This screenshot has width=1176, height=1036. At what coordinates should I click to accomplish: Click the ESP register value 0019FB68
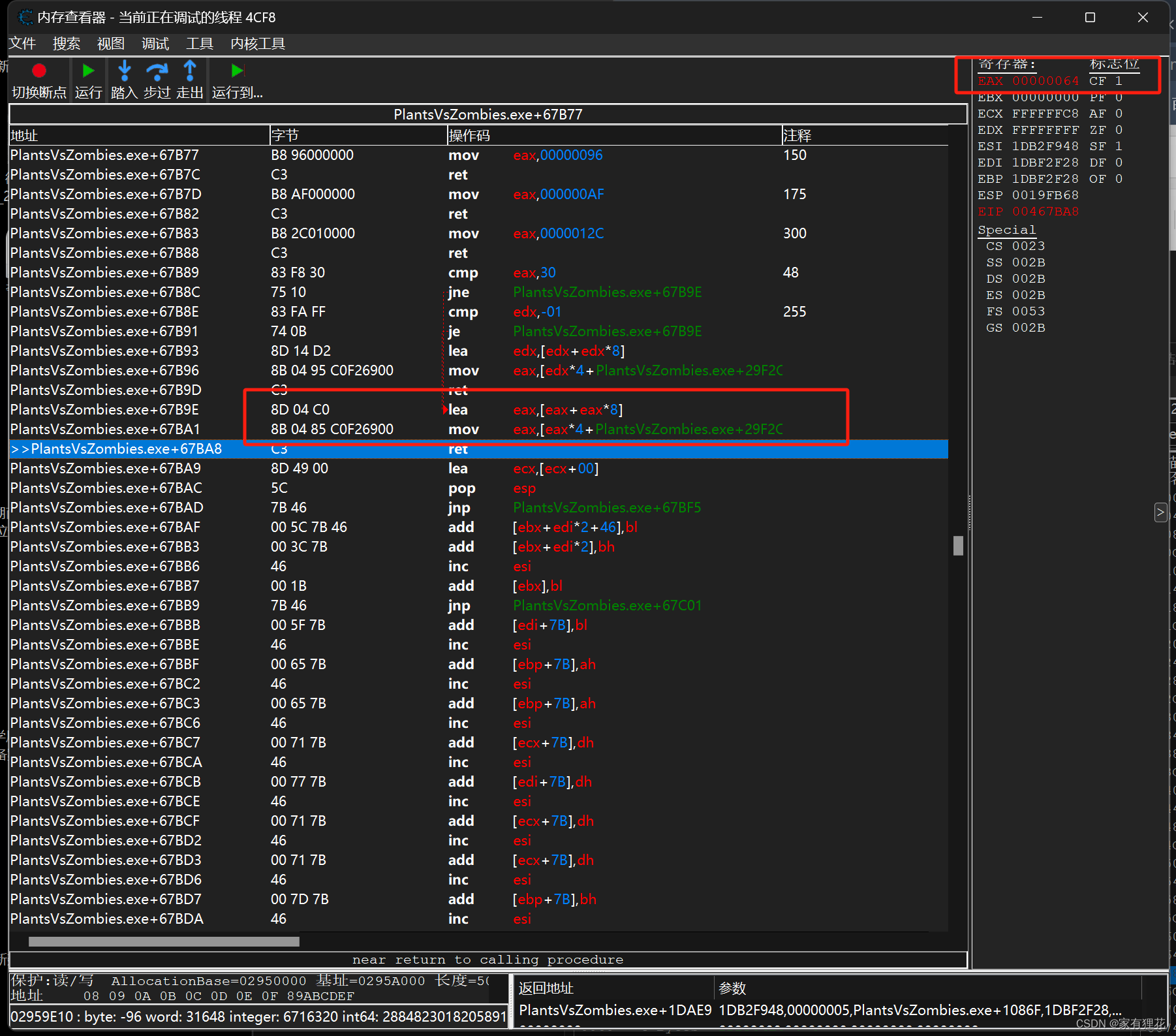click(x=1045, y=195)
